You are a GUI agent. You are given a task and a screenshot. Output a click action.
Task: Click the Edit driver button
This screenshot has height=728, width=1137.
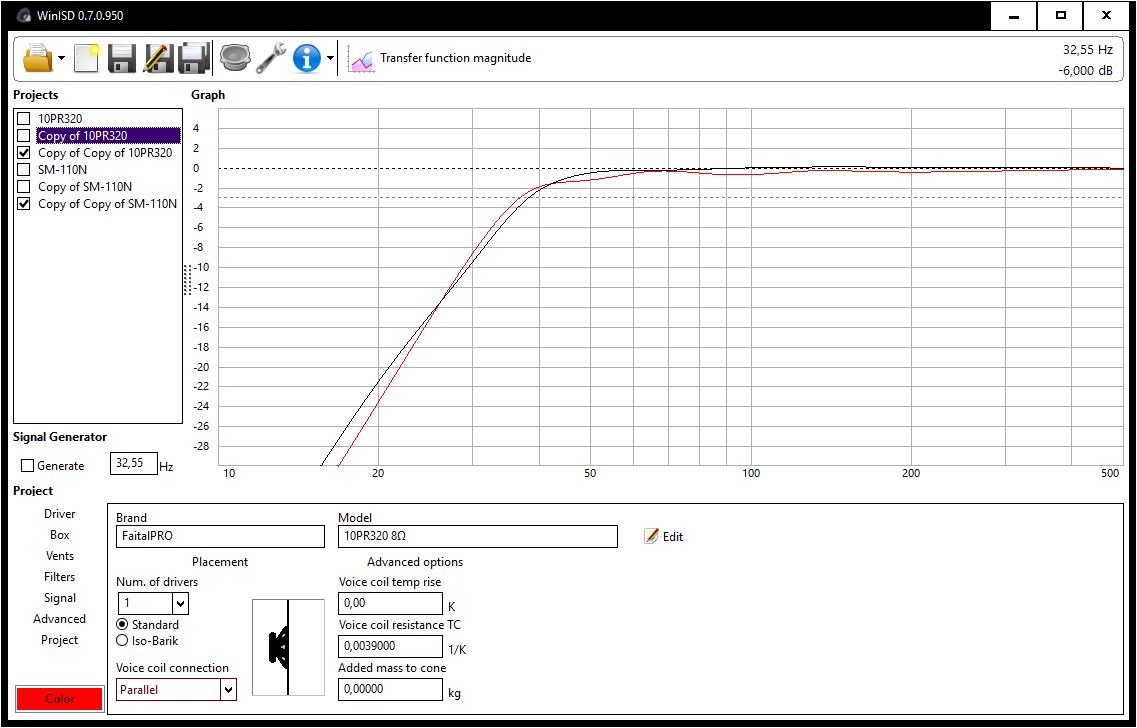pos(663,537)
